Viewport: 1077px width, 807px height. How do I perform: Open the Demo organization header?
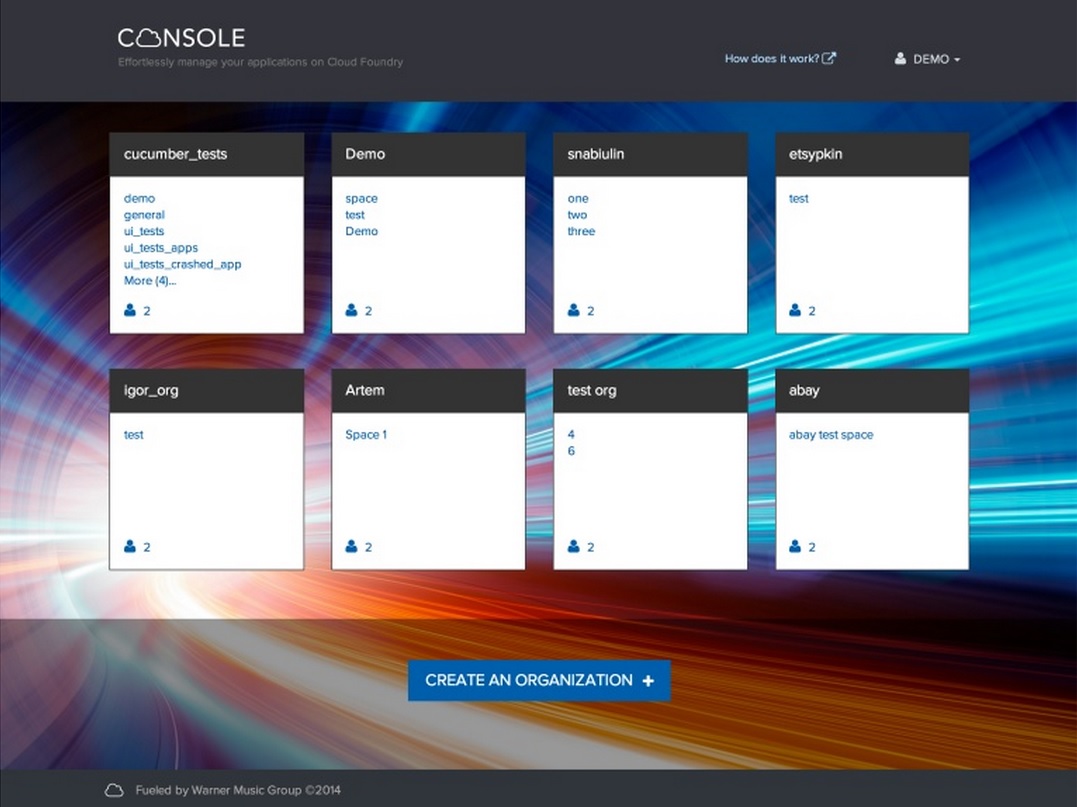[429, 155]
